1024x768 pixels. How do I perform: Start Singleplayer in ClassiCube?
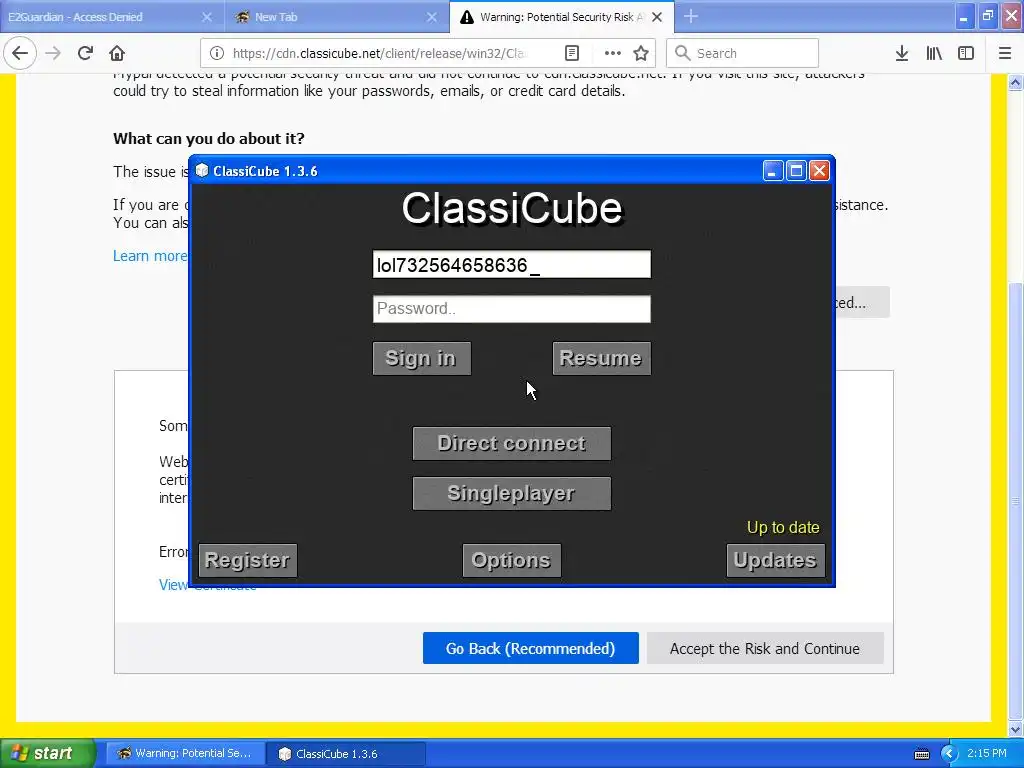point(511,493)
